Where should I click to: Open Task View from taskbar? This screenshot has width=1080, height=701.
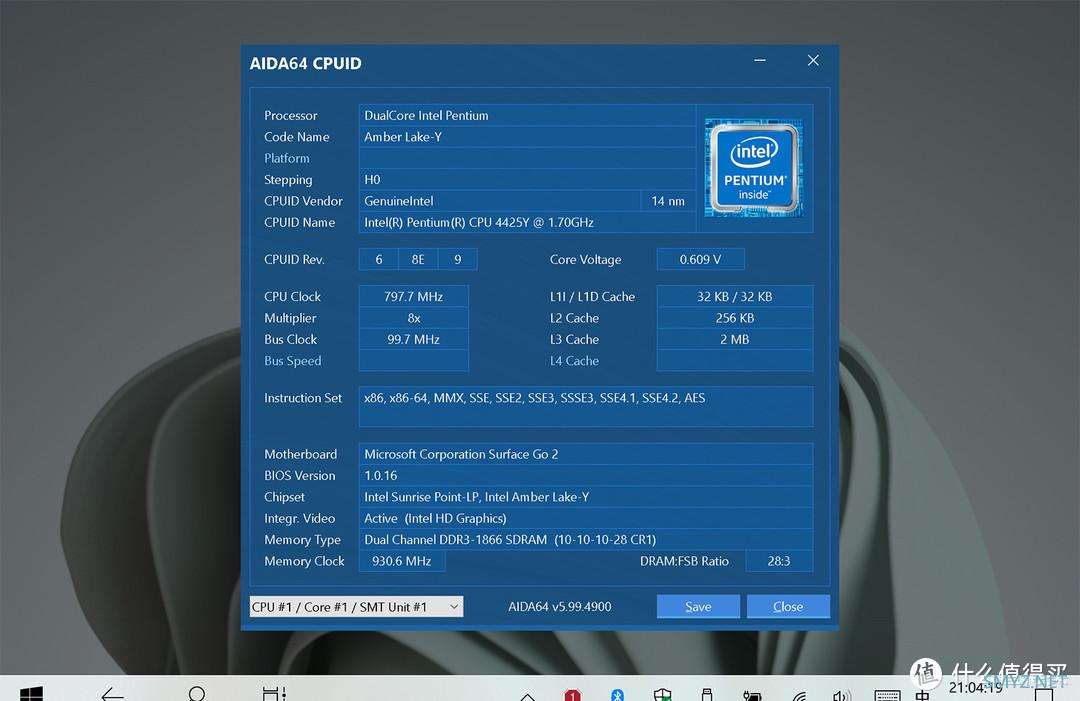click(274, 694)
